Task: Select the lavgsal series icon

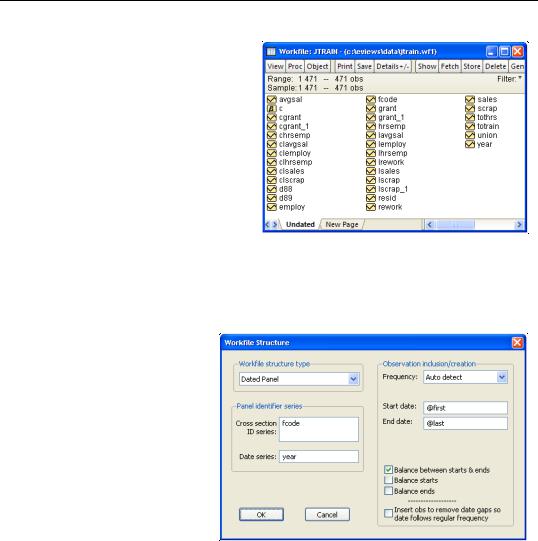Action: [x=371, y=135]
